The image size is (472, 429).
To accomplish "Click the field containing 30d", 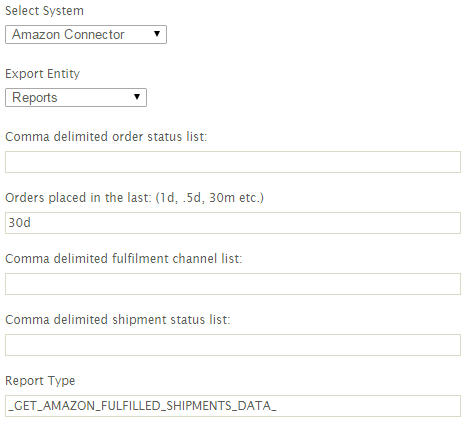I will [233, 223].
